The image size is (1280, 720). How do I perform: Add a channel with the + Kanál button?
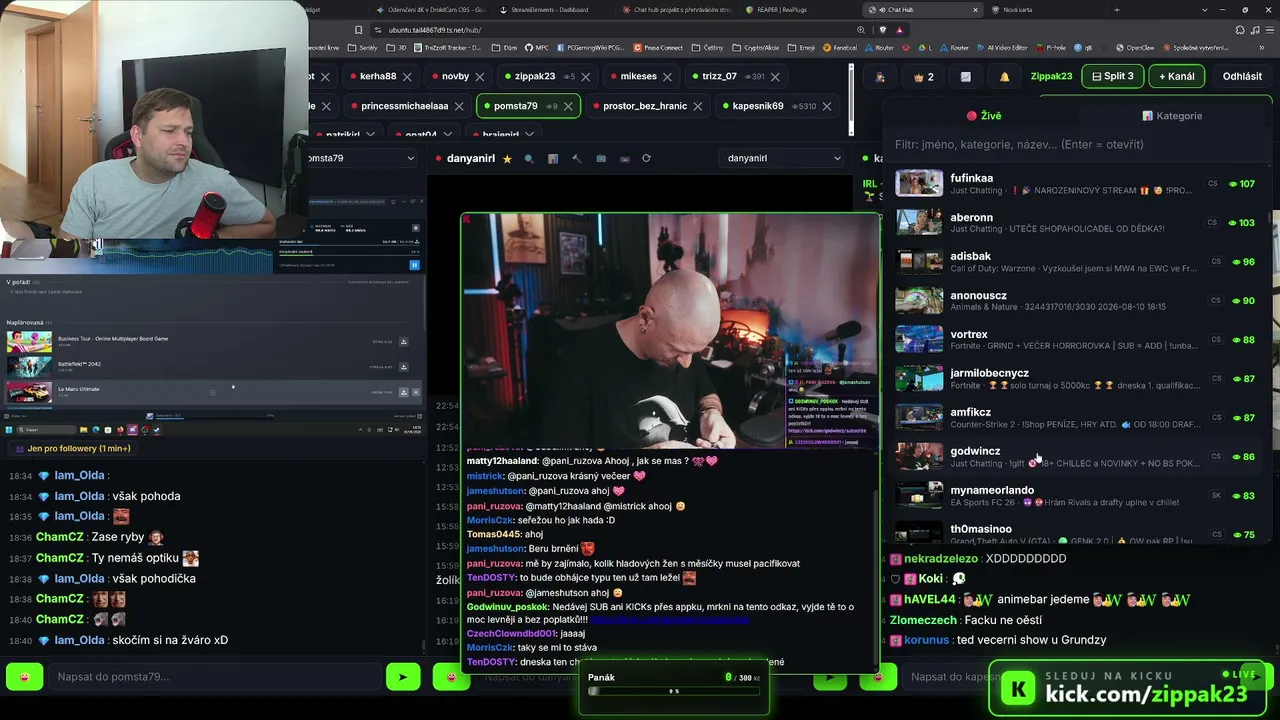tap(1177, 76)
